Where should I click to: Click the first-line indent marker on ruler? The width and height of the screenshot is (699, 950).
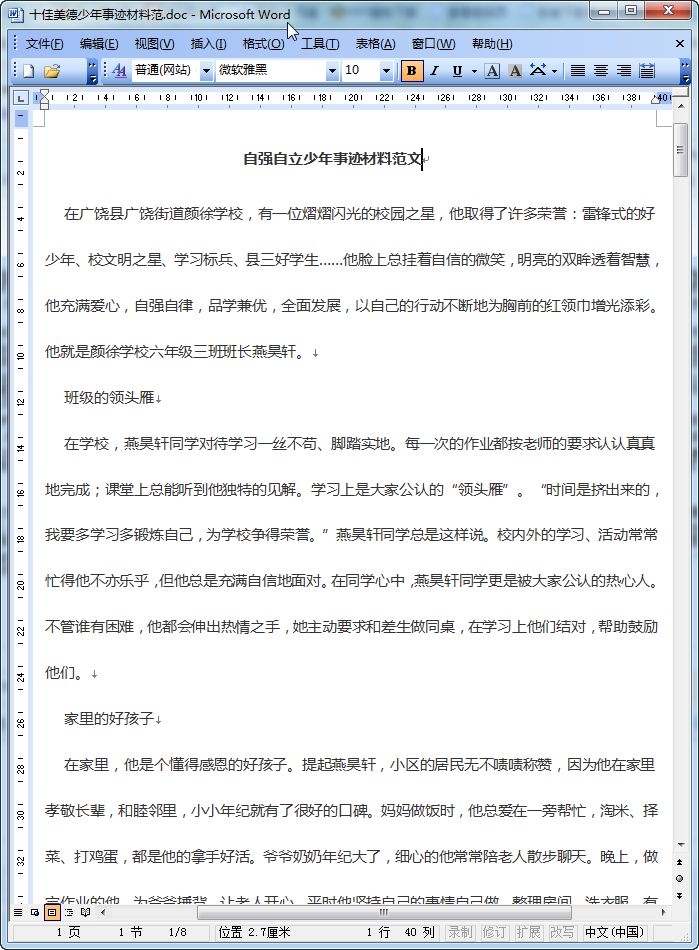tap(44, 95)
